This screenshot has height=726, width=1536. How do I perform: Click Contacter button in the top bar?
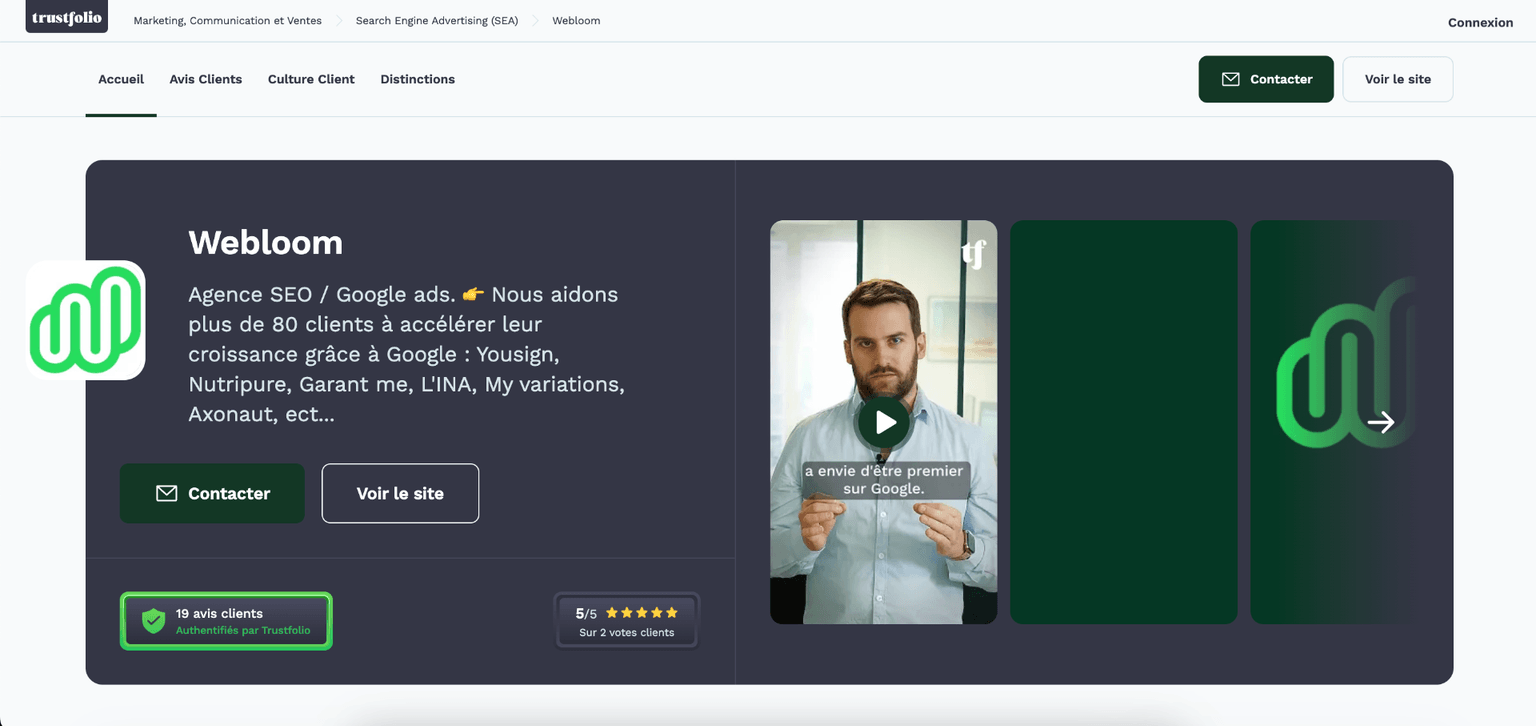pyautogui.click(x=1266, y=79)
